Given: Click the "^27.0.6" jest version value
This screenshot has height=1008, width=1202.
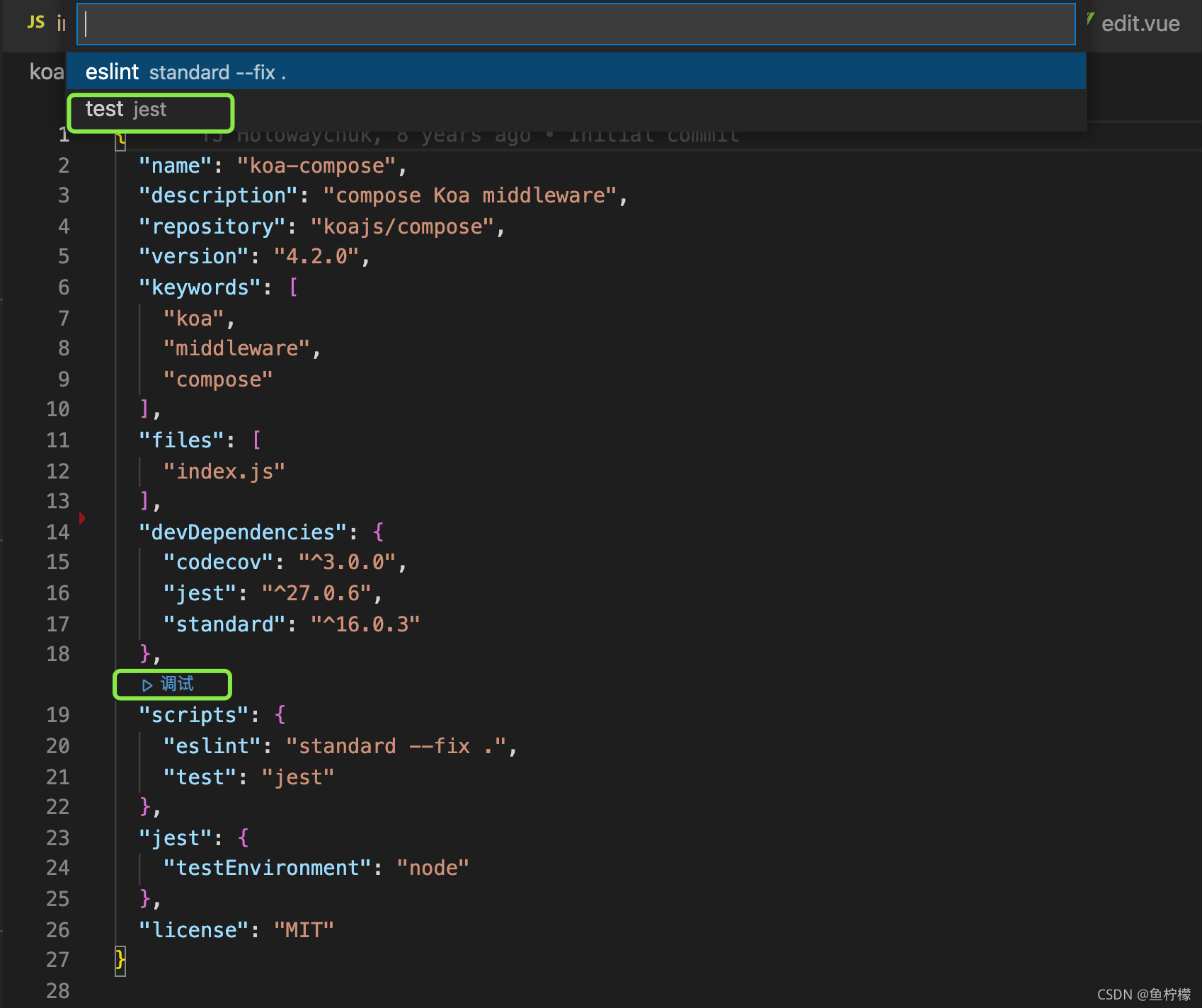Looking at the screenshot, I should pos(316,593).
